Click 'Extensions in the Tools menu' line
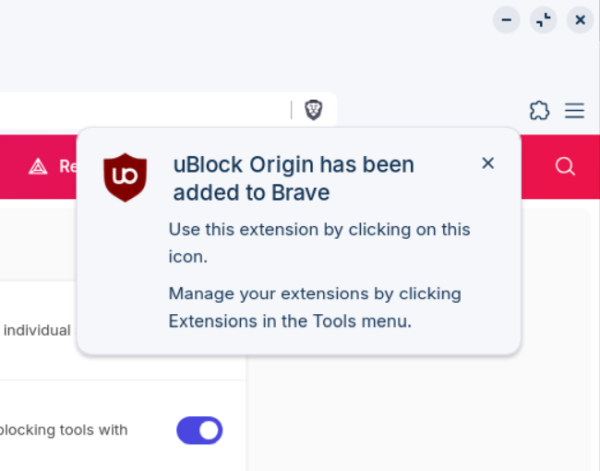Screen dimensions: 600x471 [290, 321]
